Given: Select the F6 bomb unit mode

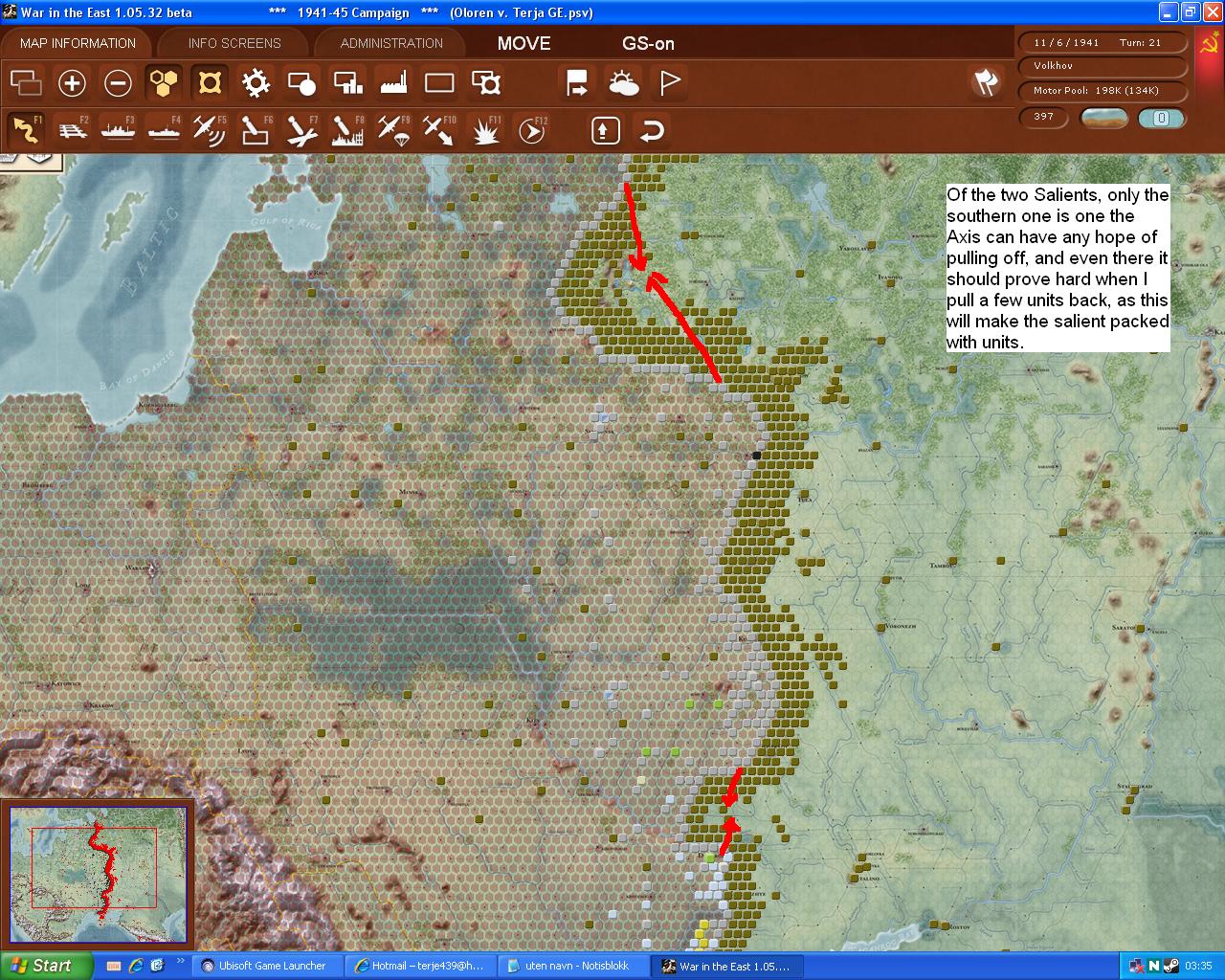Looking at the screenshot, I should click(256, 129).
